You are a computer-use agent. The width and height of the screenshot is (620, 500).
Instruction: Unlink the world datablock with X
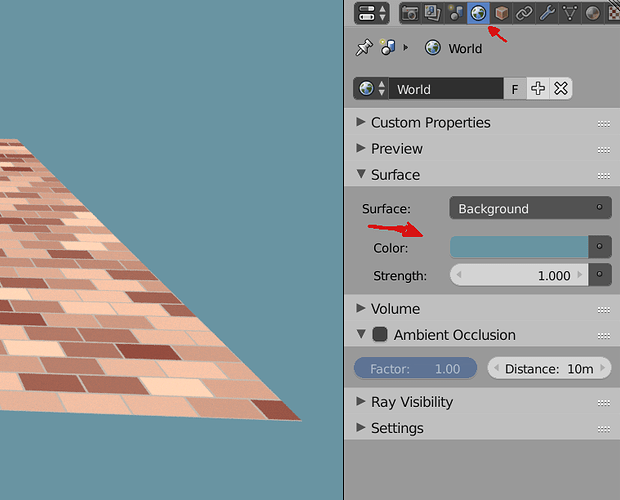coord(561,89)
